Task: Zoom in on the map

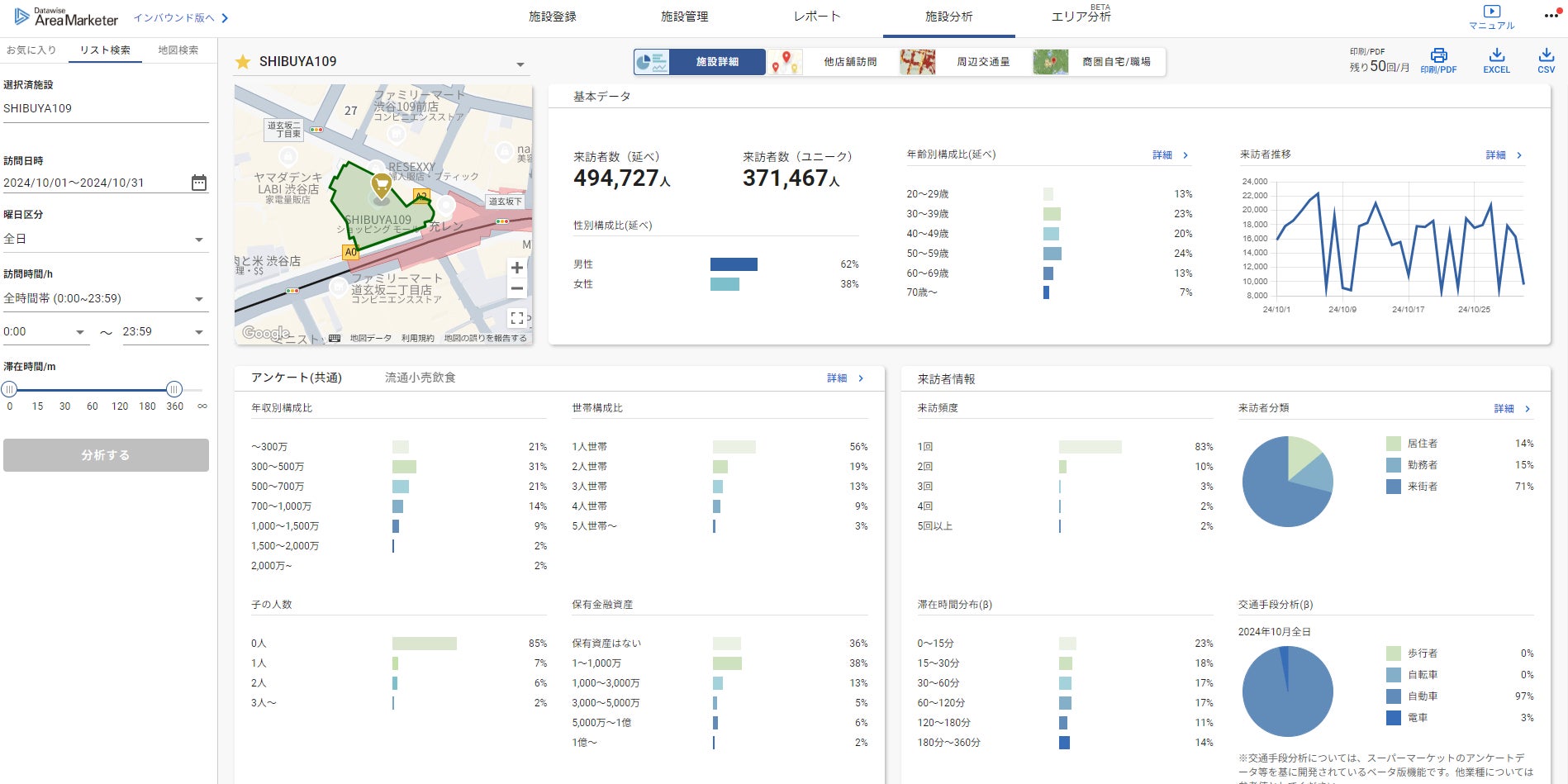Action: 517,268
